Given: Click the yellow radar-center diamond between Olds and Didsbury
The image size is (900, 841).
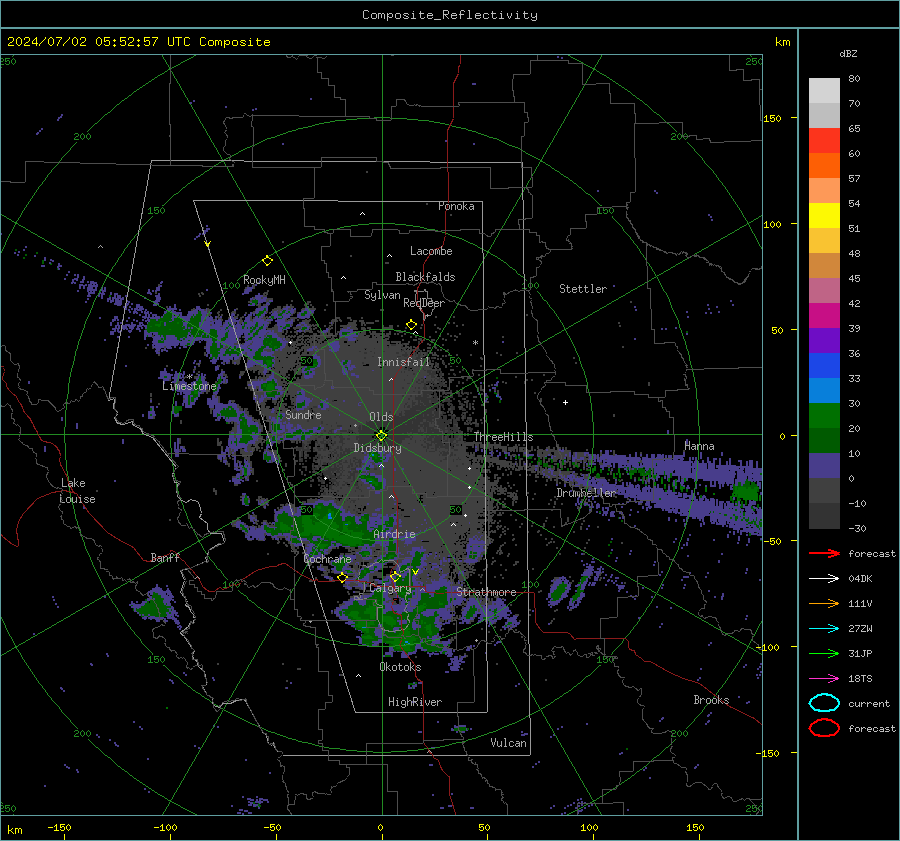Looking at the screenshot, I should click(381, 436).
